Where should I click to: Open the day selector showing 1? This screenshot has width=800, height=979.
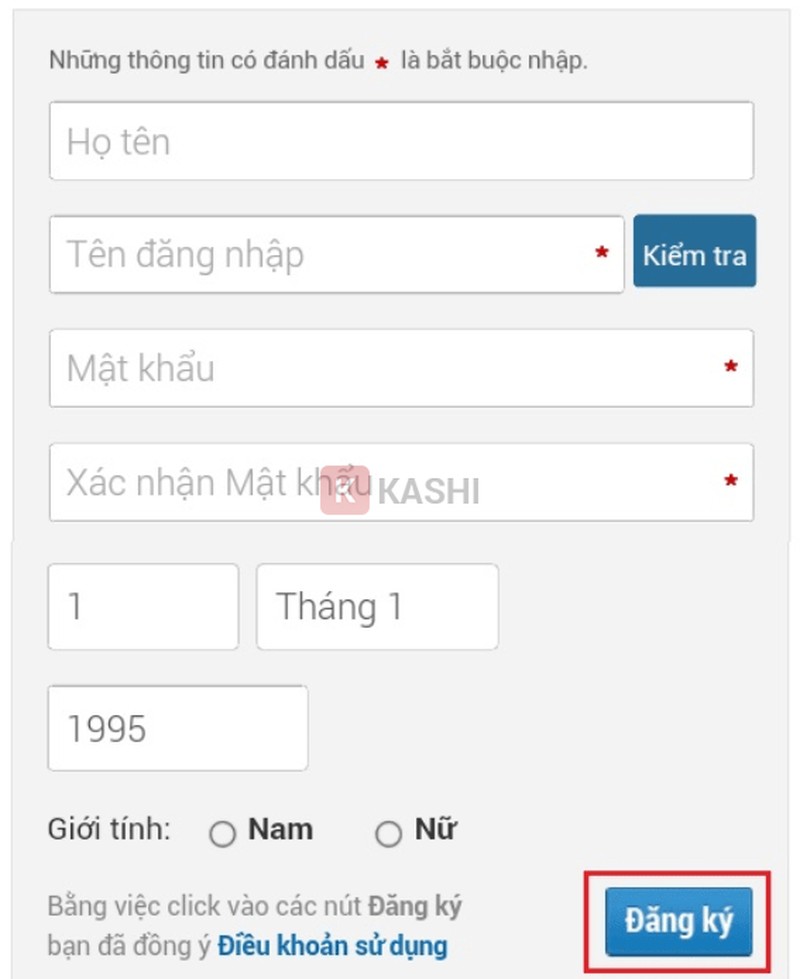coord(143,607)
